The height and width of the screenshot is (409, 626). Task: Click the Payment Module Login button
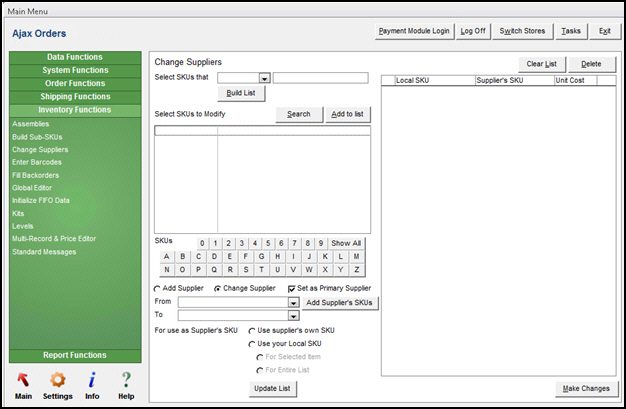pyautogui.click(x=414, y=31)
